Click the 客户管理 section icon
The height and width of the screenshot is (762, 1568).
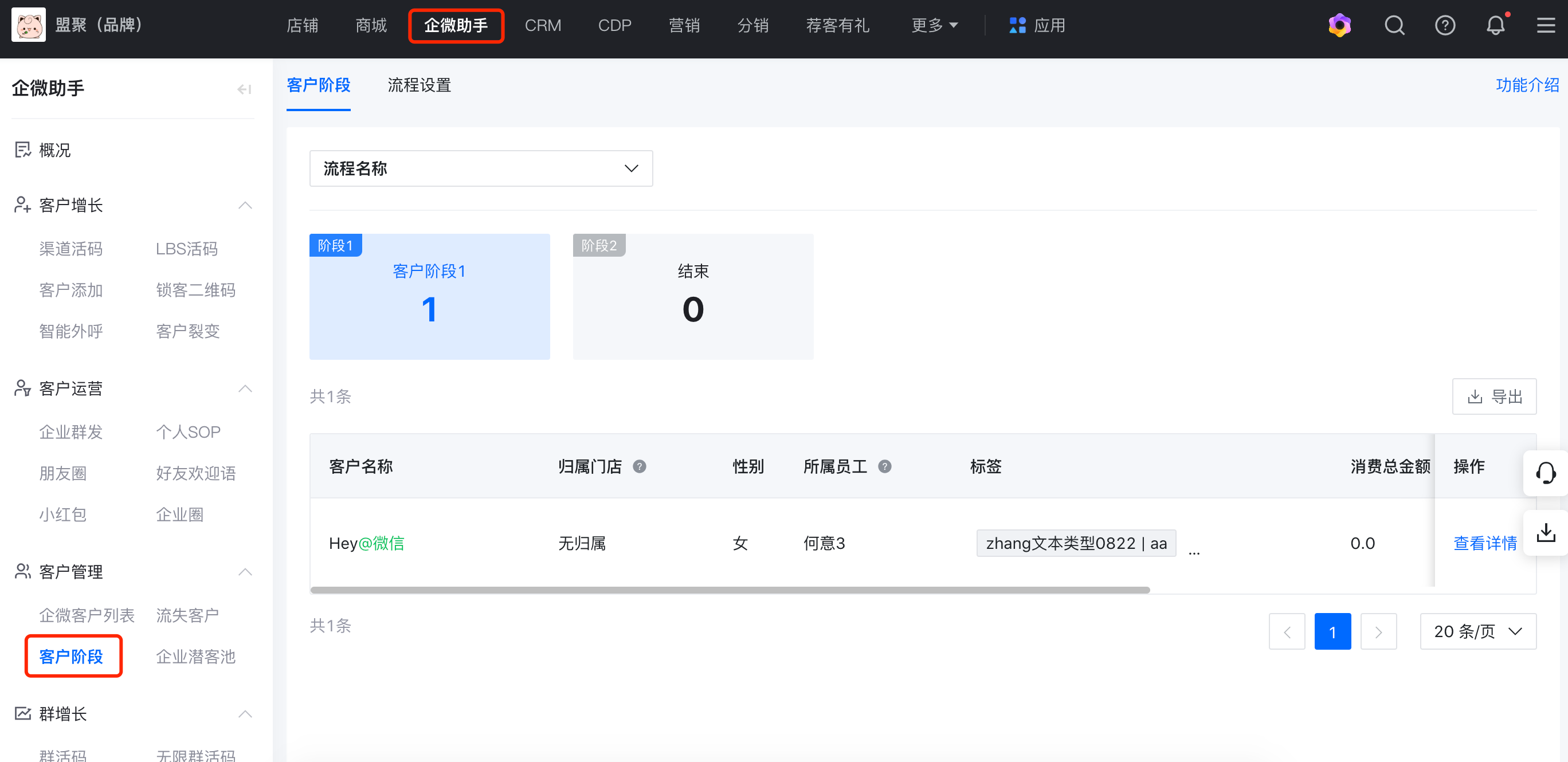(x=22, y=572)
